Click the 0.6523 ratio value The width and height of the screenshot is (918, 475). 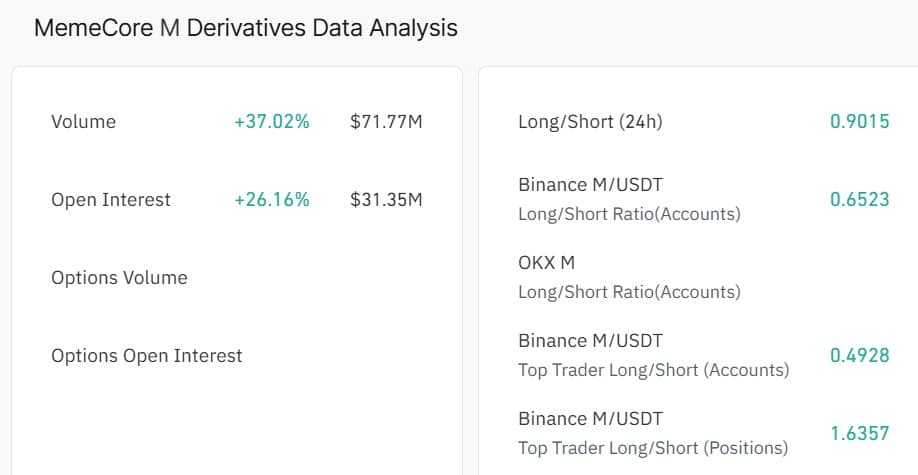click(859, 200)
